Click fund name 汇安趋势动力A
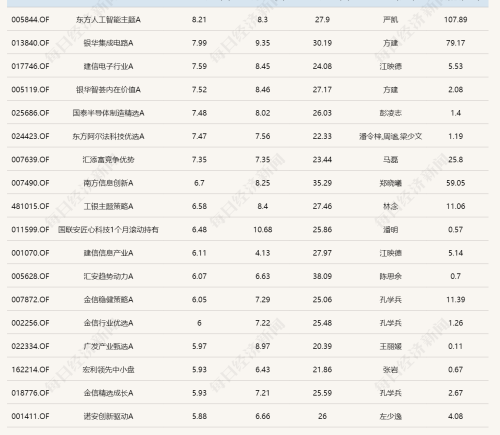The width and height of the screenshot is (500, 435). tap(108, 276)
